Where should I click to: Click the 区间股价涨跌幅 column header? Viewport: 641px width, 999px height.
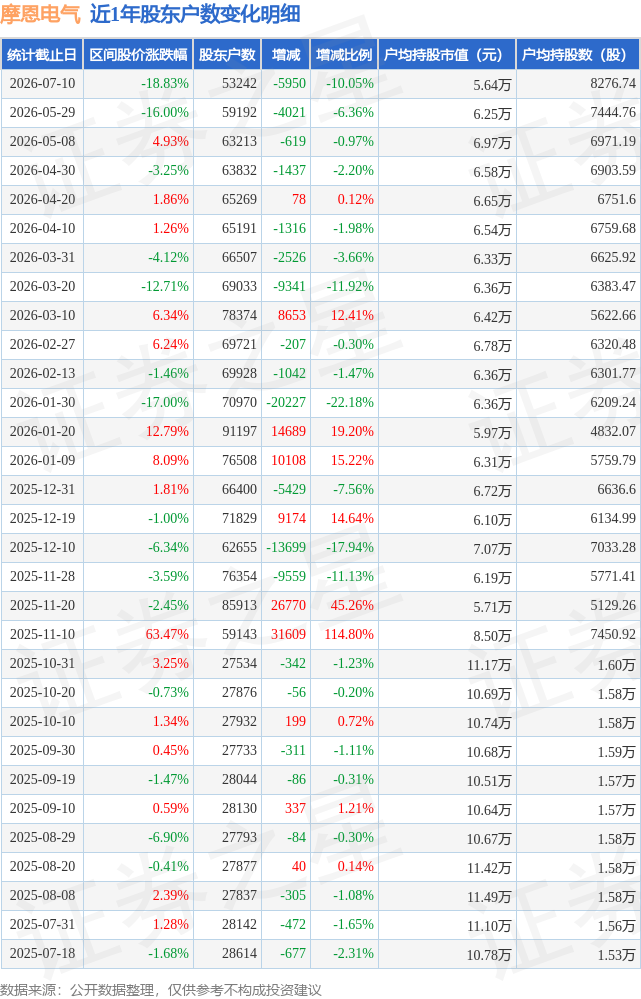[x=138, y=55]
